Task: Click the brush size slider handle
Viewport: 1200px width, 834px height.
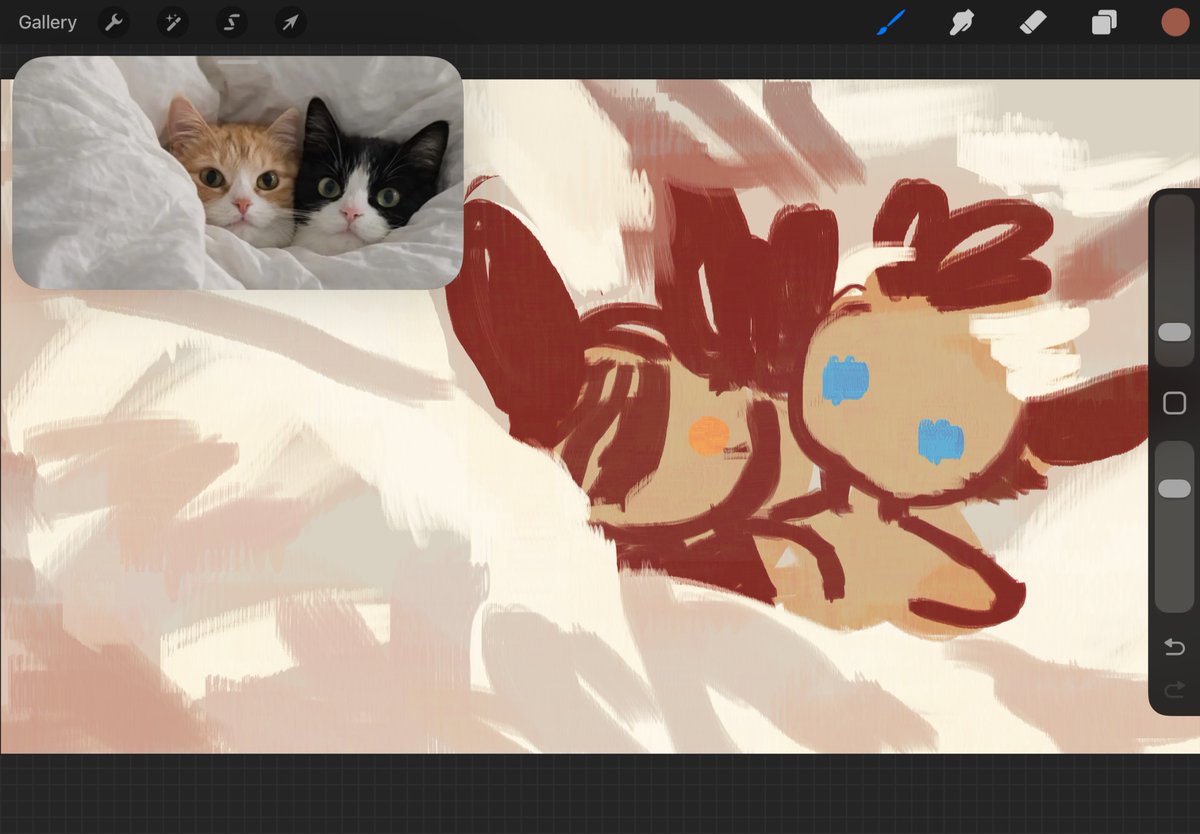Action: coord(1174,332)
